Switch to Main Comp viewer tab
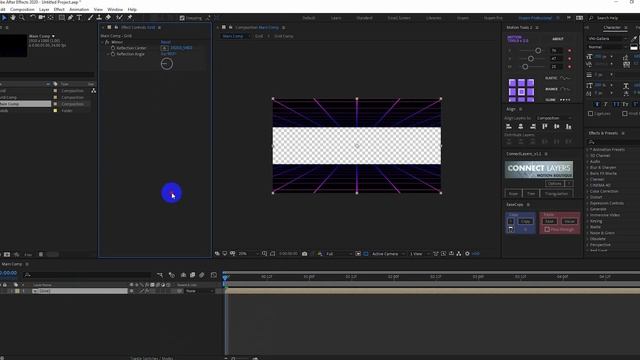Viewport: 640px width, 360px height. click(x=233, y=36)
